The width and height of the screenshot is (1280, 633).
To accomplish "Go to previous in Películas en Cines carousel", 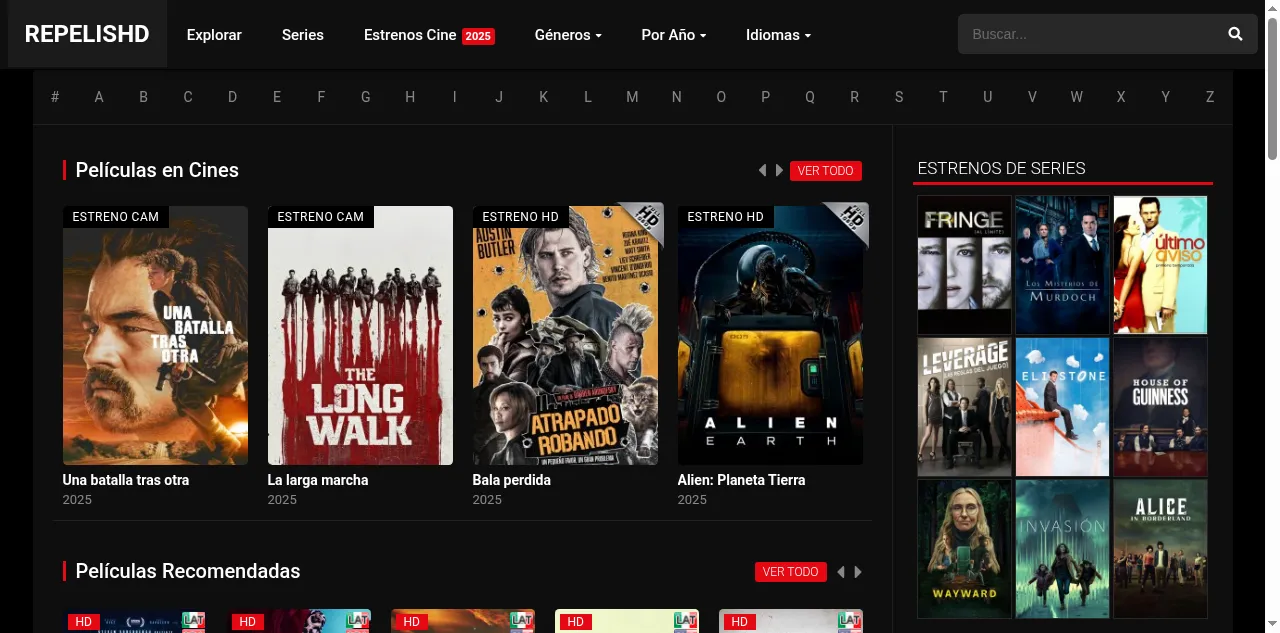I will pyautogui.click(x=762, y=171).
